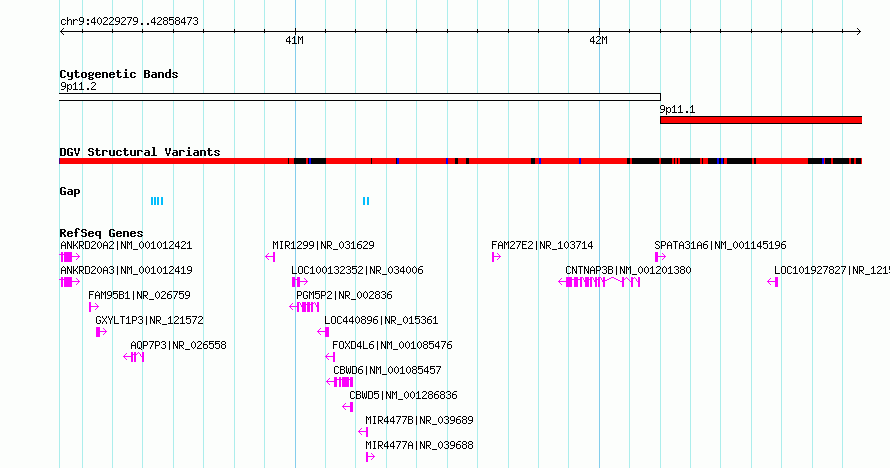890x468 pixels.
Task: Open the CBWD6|NM_001085457 label
Action: tap(387, 370)
